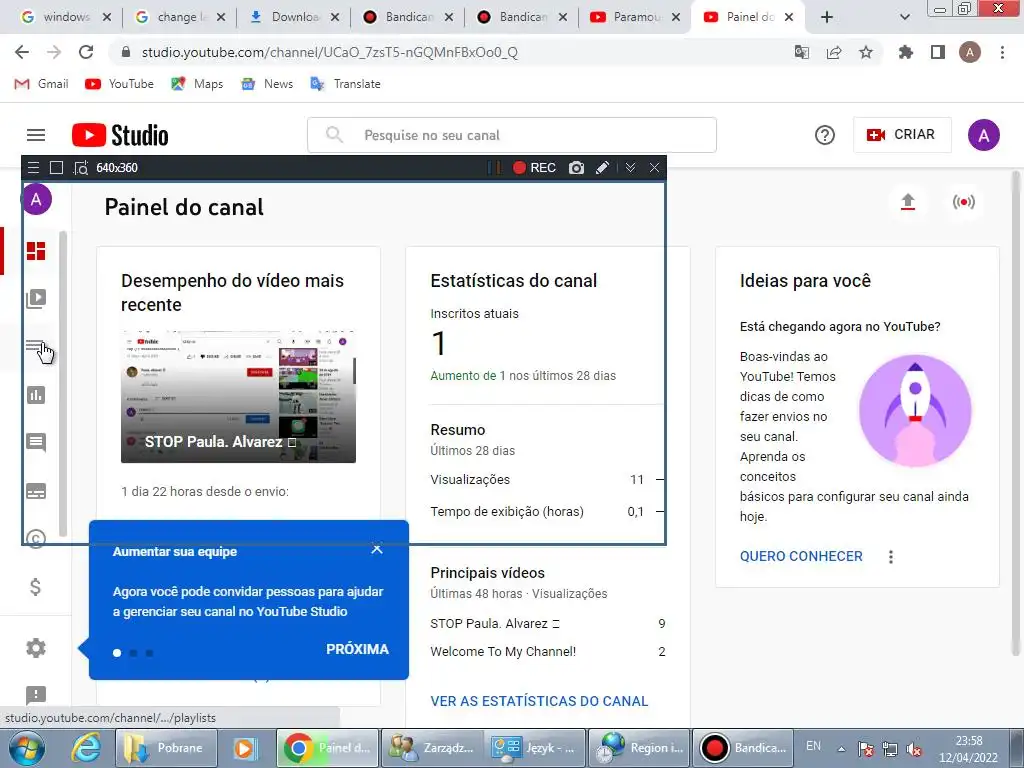Click the address bar URL
This screenshot has height=768, width=1024.
(x=330, y=52)
